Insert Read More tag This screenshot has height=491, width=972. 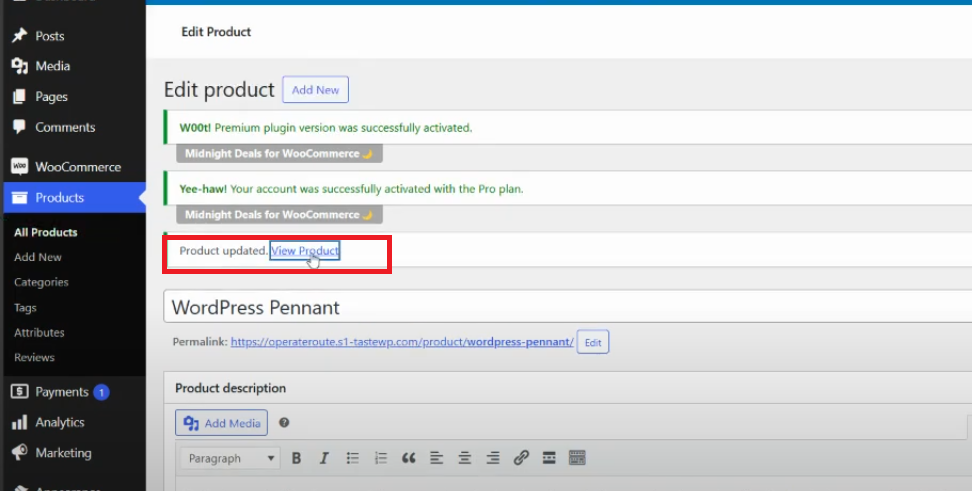pyautogui.click(x=548, y=458)
